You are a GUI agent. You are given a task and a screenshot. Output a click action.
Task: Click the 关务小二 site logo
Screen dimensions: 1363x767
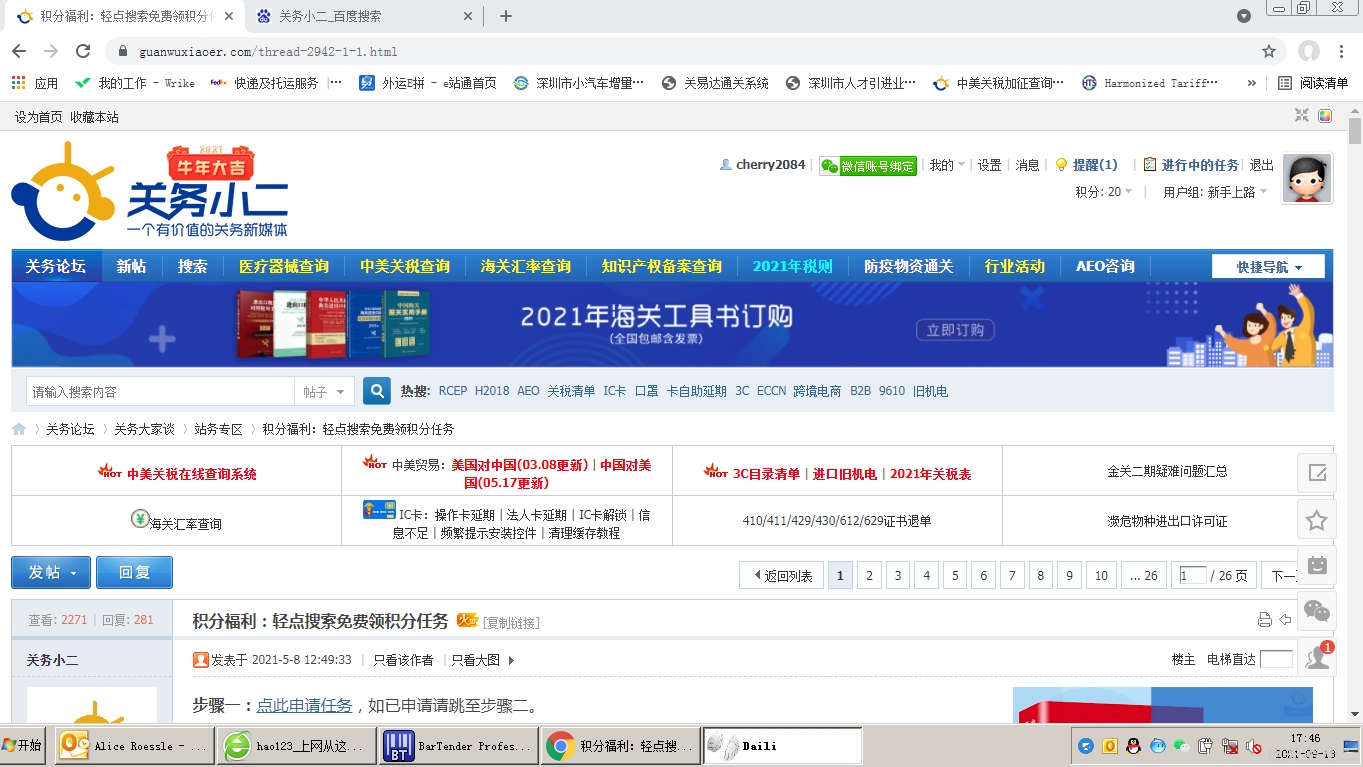click(150, 190)
